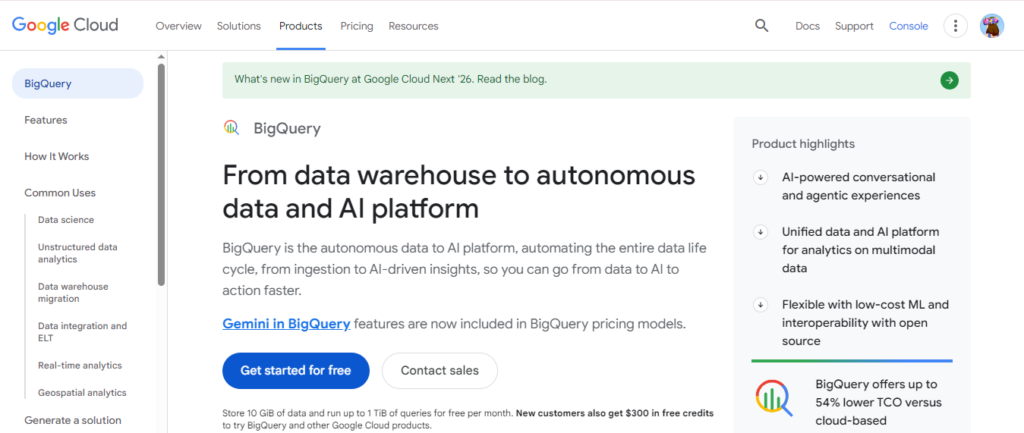Open Data warehouse migration sidebar item
Image resolution: width=1024 pixels, height=433 pixels.
pyautogui.click(x=73, y=293)
